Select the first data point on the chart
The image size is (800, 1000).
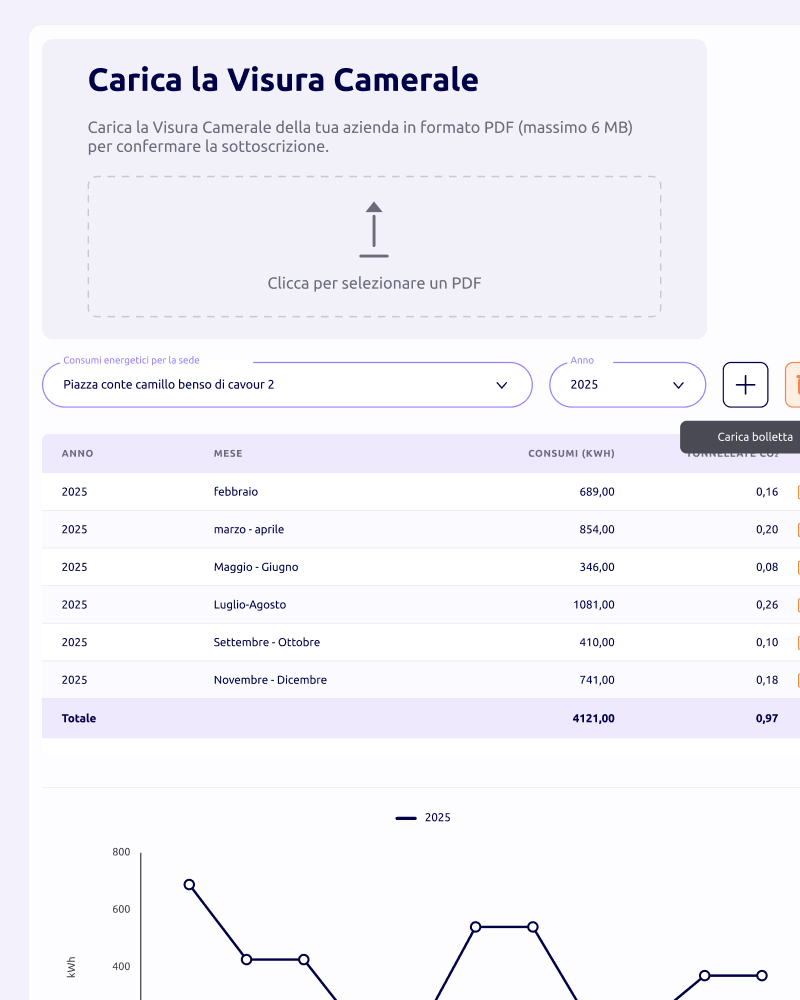(189, 885)
